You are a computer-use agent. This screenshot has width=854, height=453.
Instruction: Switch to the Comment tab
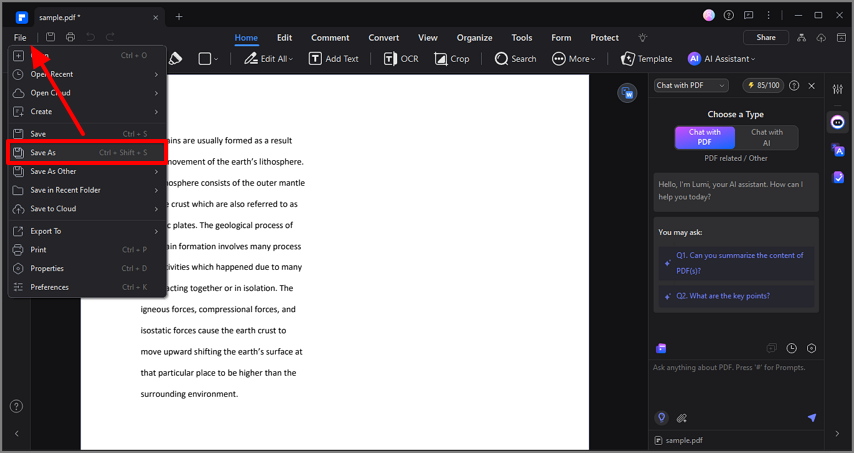(x=330, y=38)
